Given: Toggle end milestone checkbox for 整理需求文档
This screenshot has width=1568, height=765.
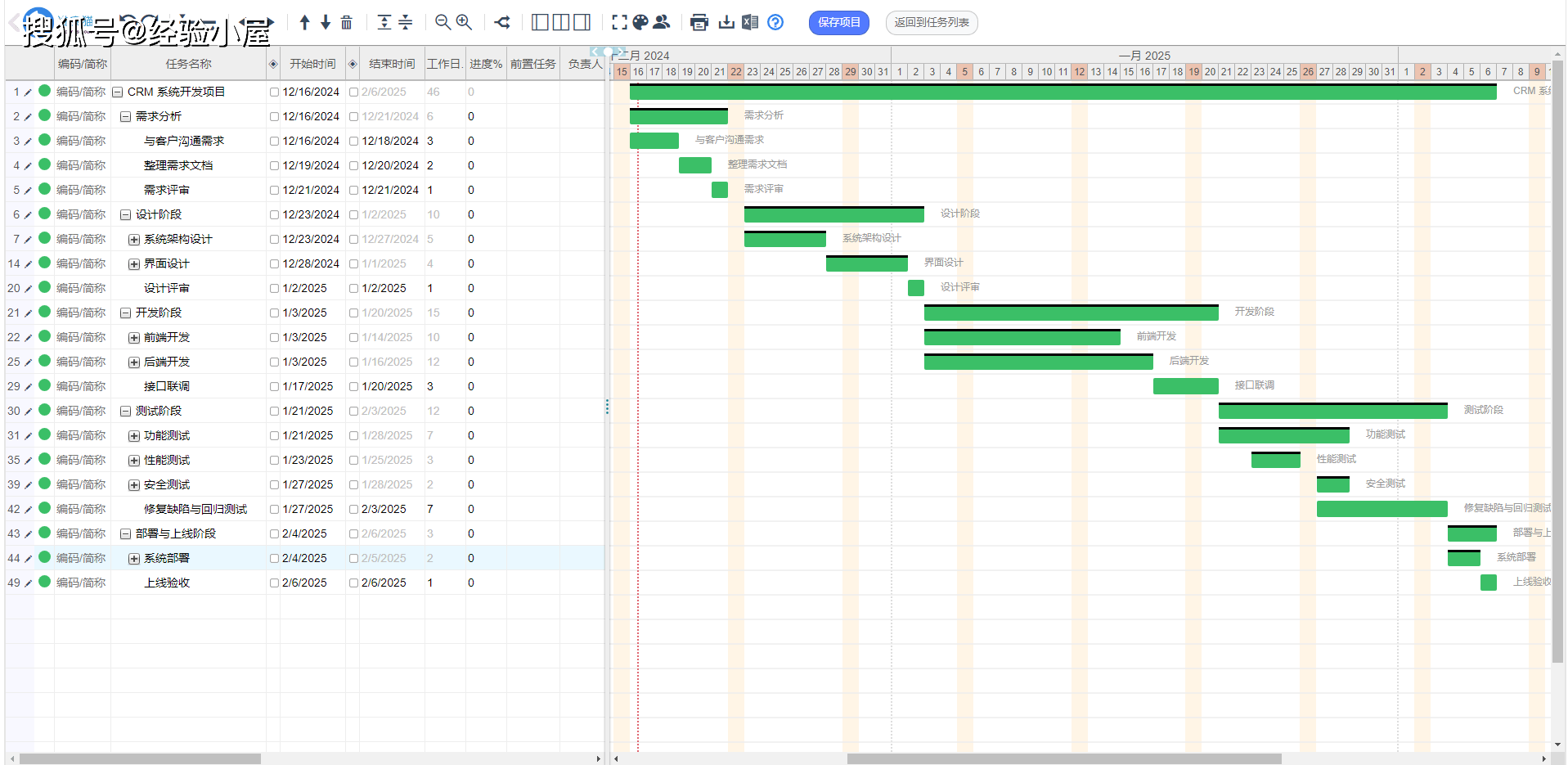Looking at the screenshot, I should pyautogui.click(x=353, y=166).
